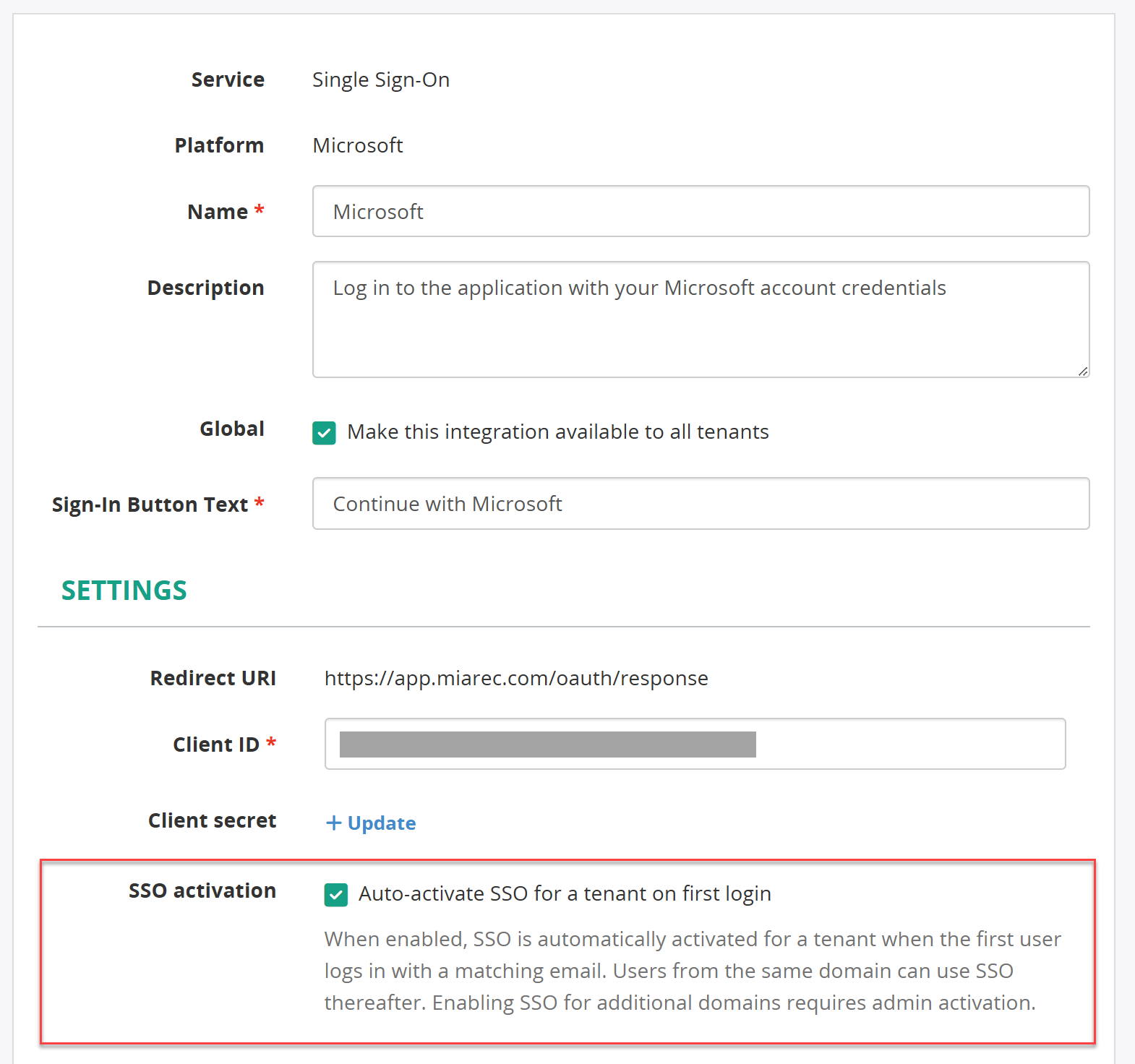The width and height of the screenshot is (1135, 1064).
Task: Disable the Auto-activate SSO checkbox
Action: coord(336,895)
